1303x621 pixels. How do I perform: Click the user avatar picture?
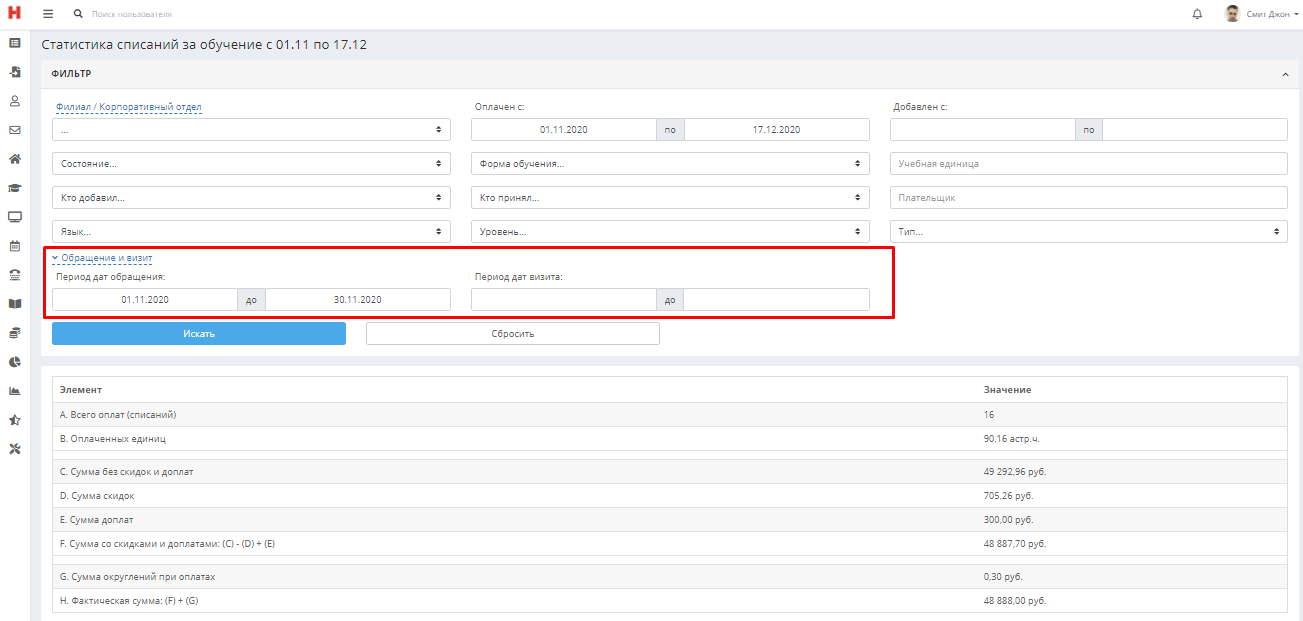[x=1233, y=14]
